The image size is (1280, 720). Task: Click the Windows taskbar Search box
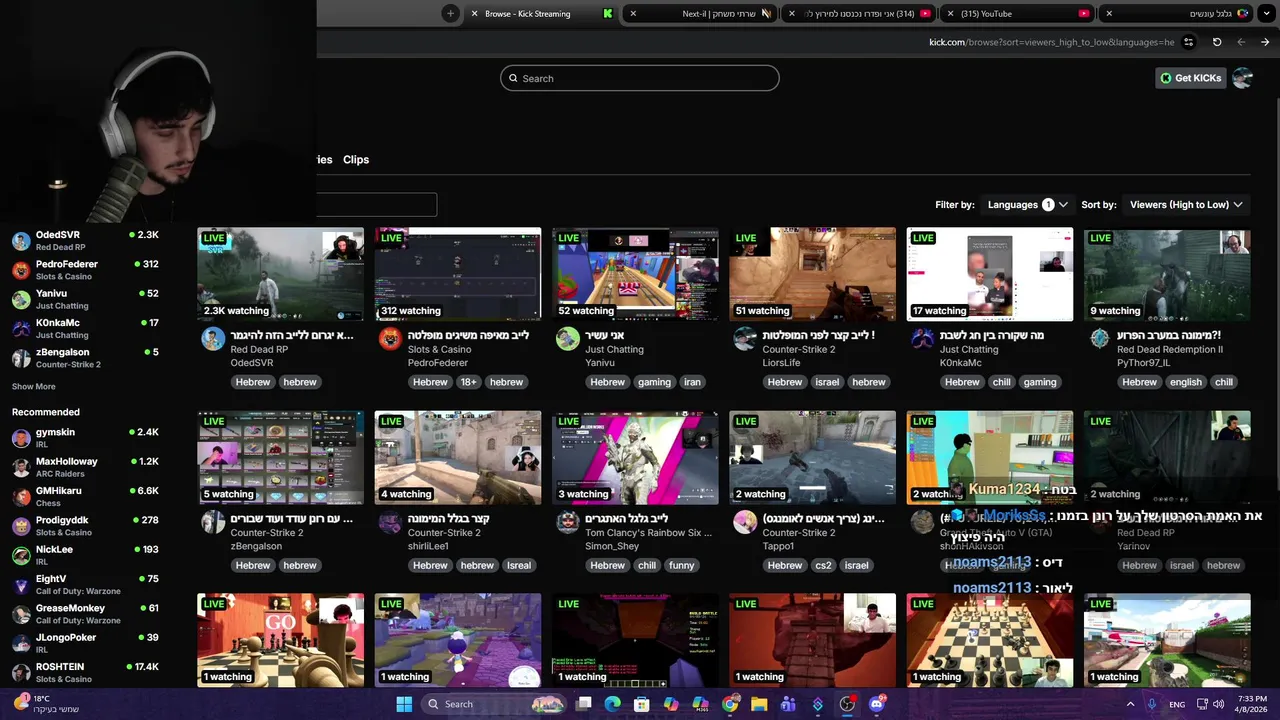click(x=495, y=704)
